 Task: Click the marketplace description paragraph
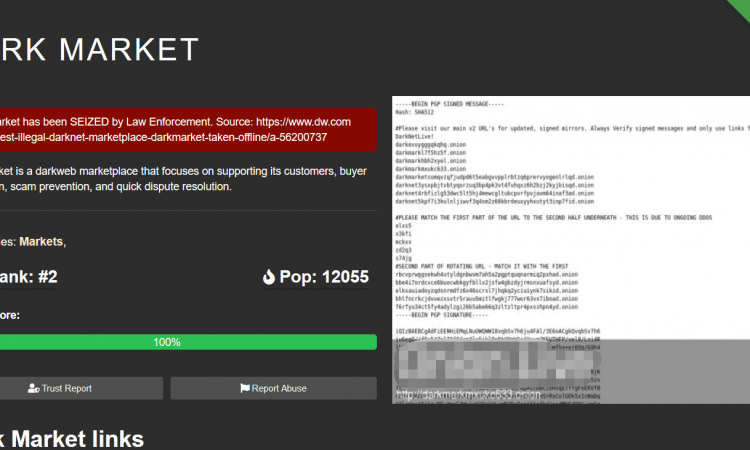[183, 179]
